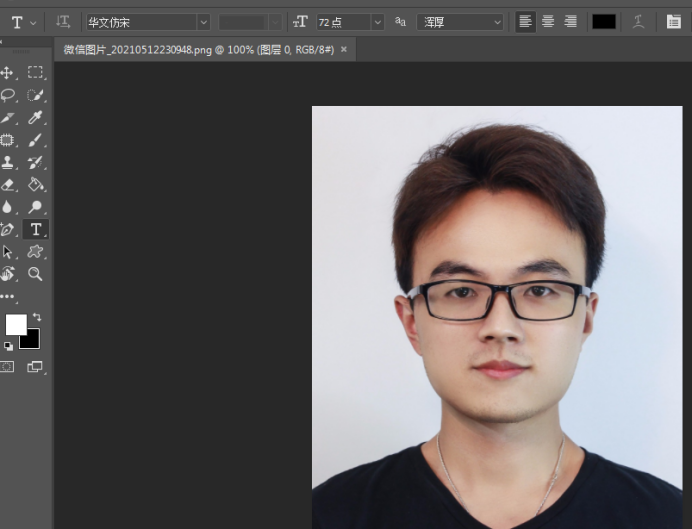The height and width of the screenshot is (529, 692).
Task: Swap foreground and background colors
Action: (x=37, y=317)
